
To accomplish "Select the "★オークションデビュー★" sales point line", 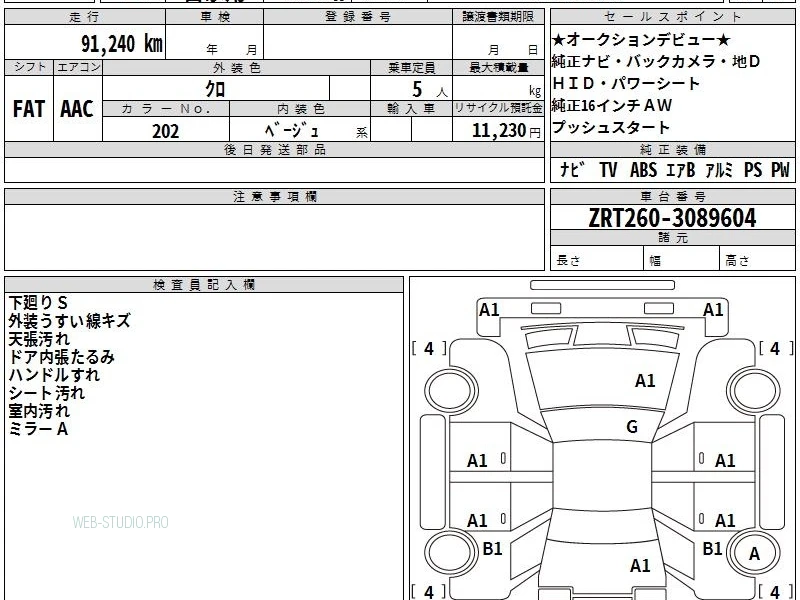I will click(641, 39).
